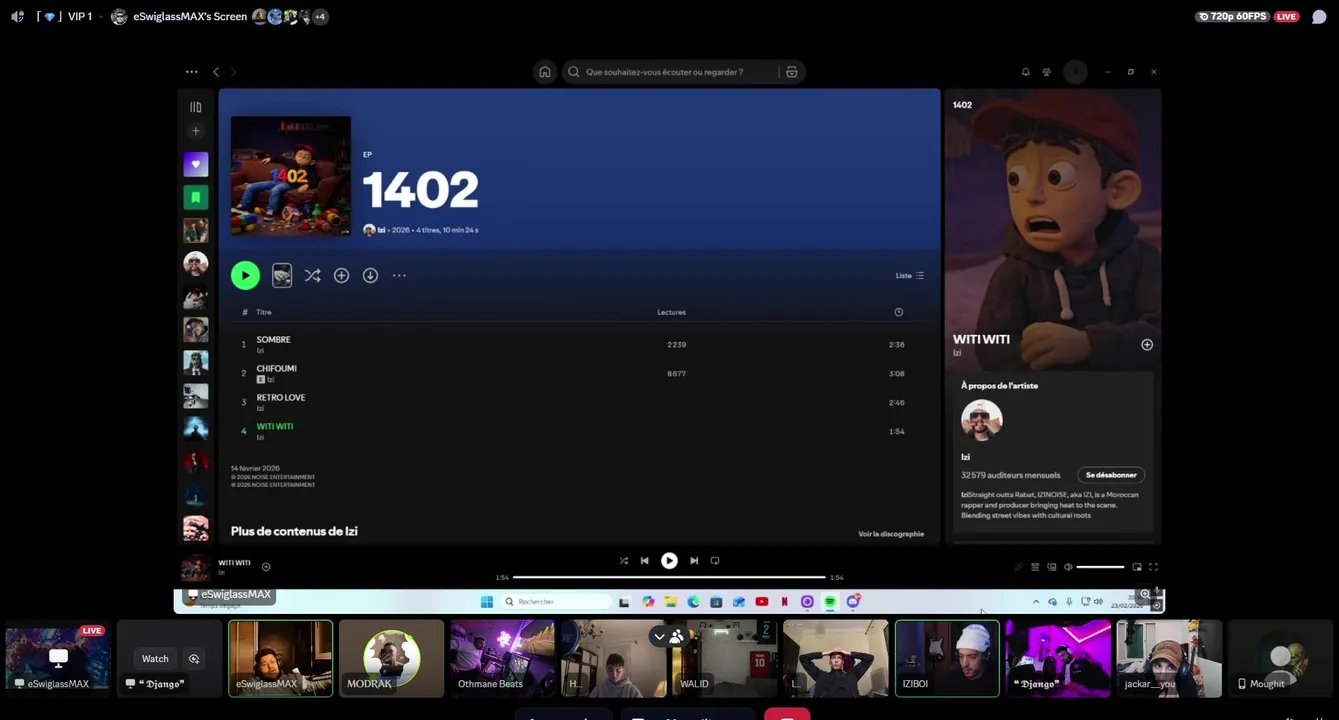Go back in Spotify navigation
1339x720 pixels.
coord(216,72)
